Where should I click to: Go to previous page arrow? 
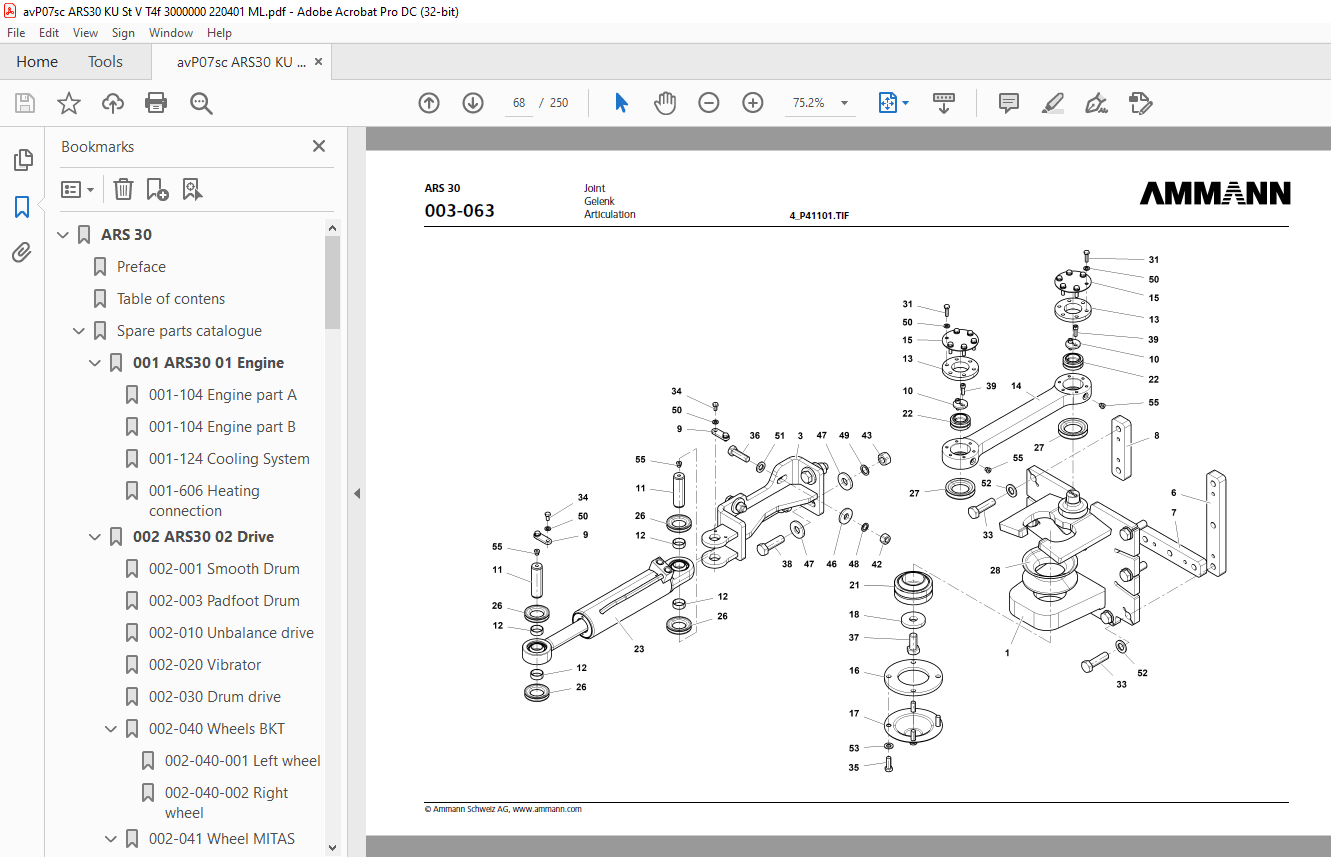coord(429,103)
